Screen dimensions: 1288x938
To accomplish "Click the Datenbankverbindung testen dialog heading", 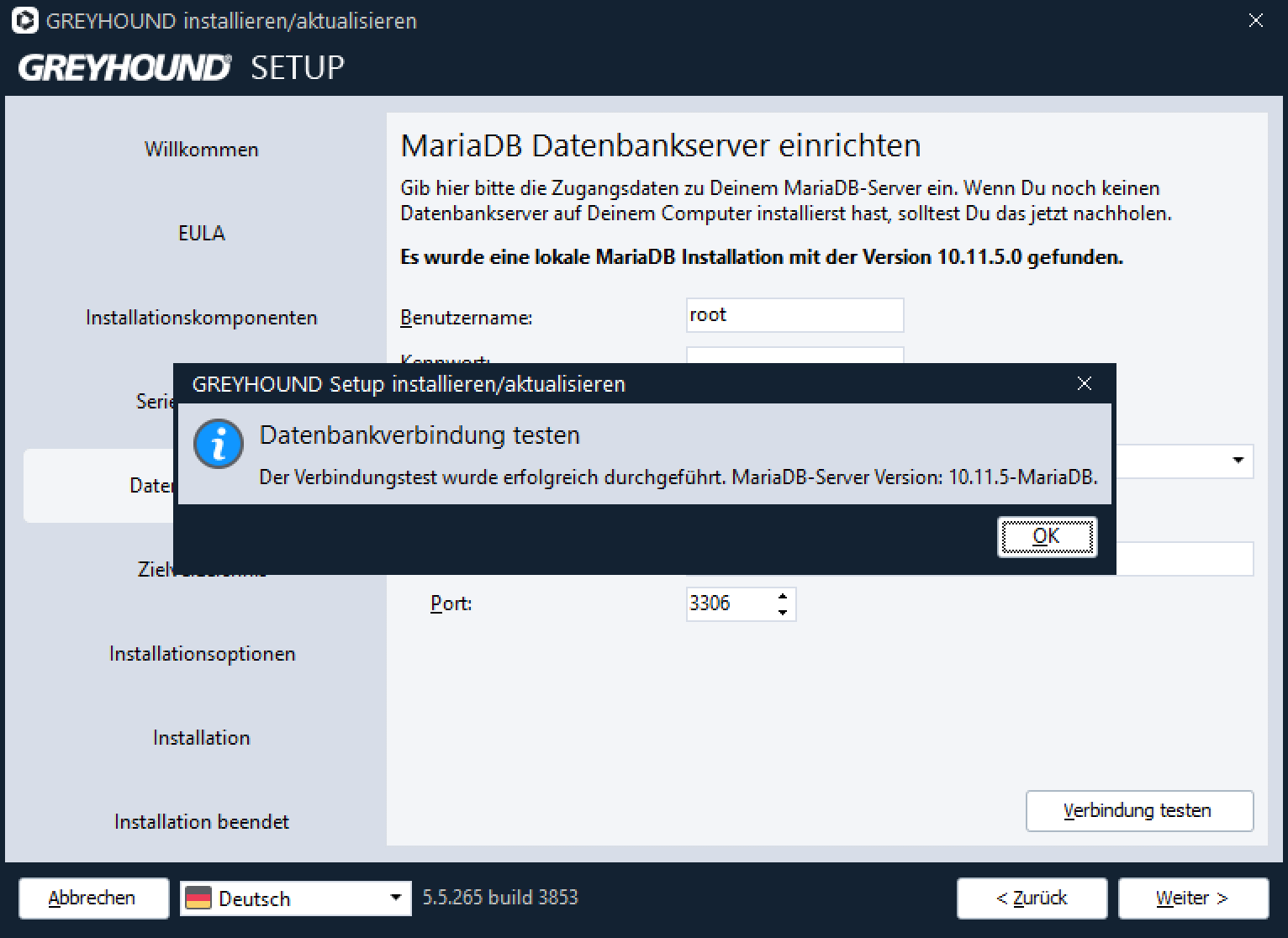I will 420,435.
